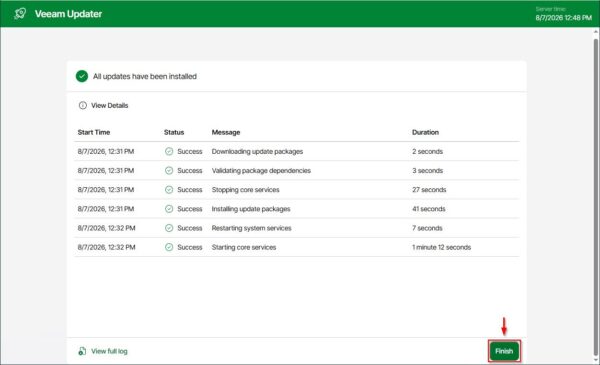The width and height of the screenshot is (600, 365).
Task: Click the start time of Restarting system services
Action: (106, 228)
